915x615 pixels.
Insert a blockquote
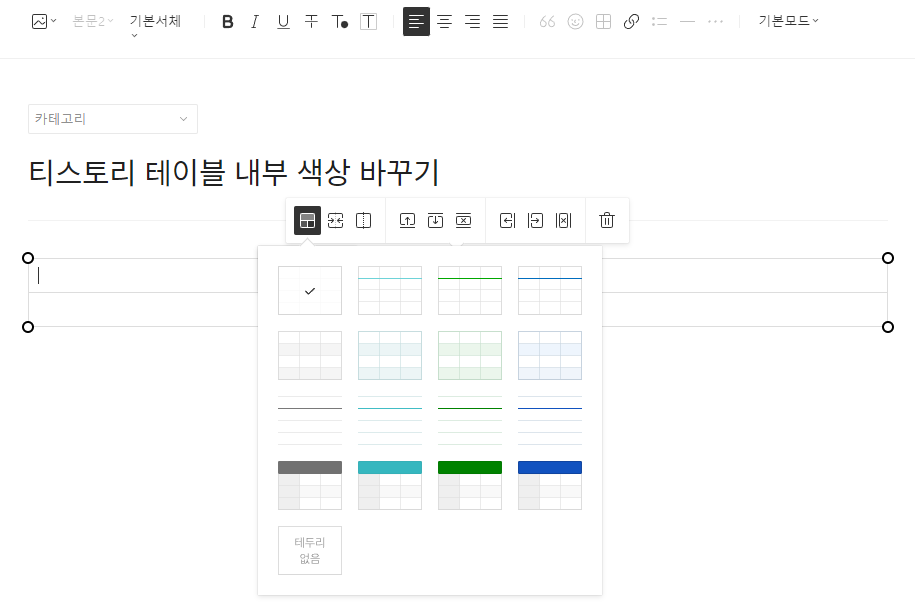[547, 22]
